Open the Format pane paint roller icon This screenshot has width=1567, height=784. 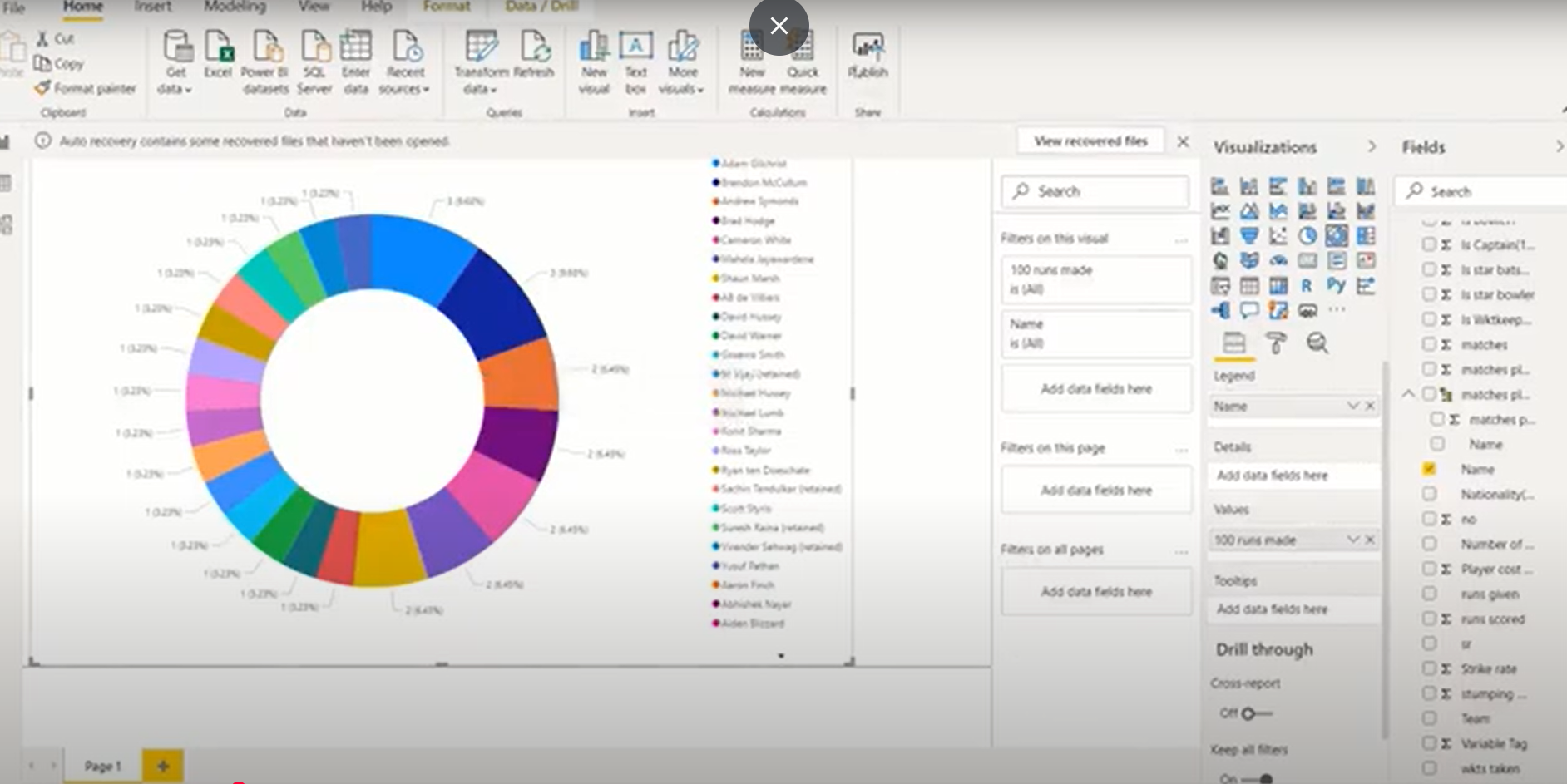(1277, 343)
